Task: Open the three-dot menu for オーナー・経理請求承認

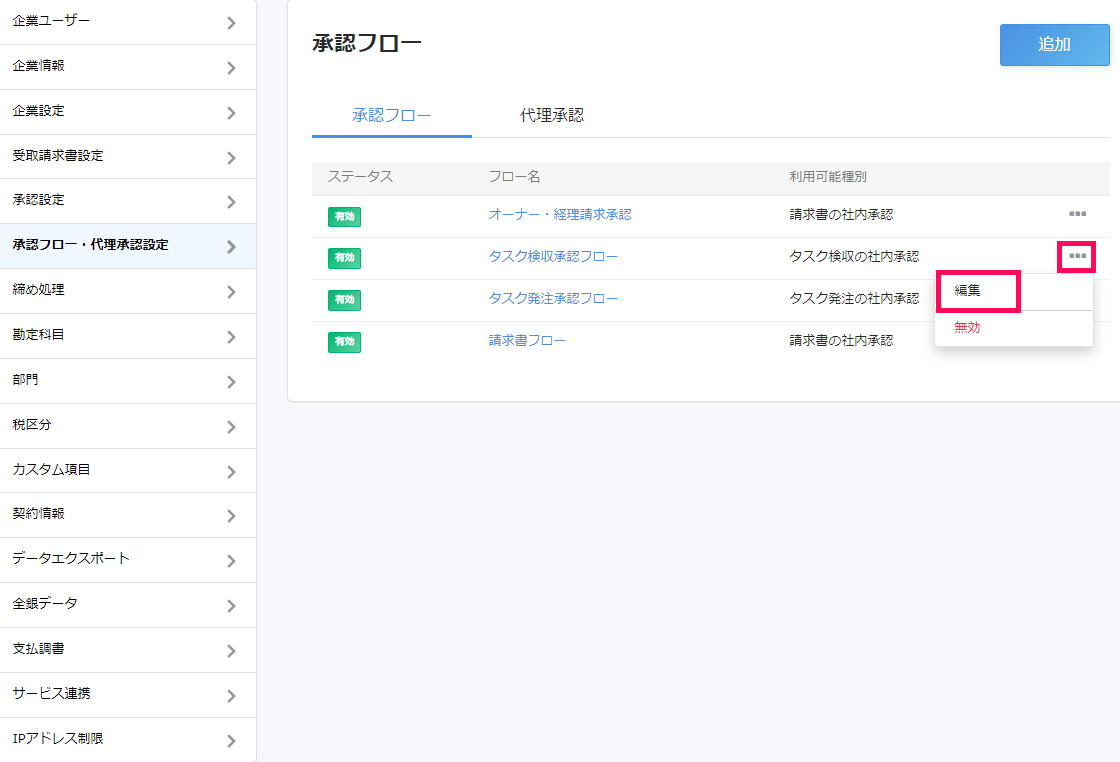Action: 1077,214
